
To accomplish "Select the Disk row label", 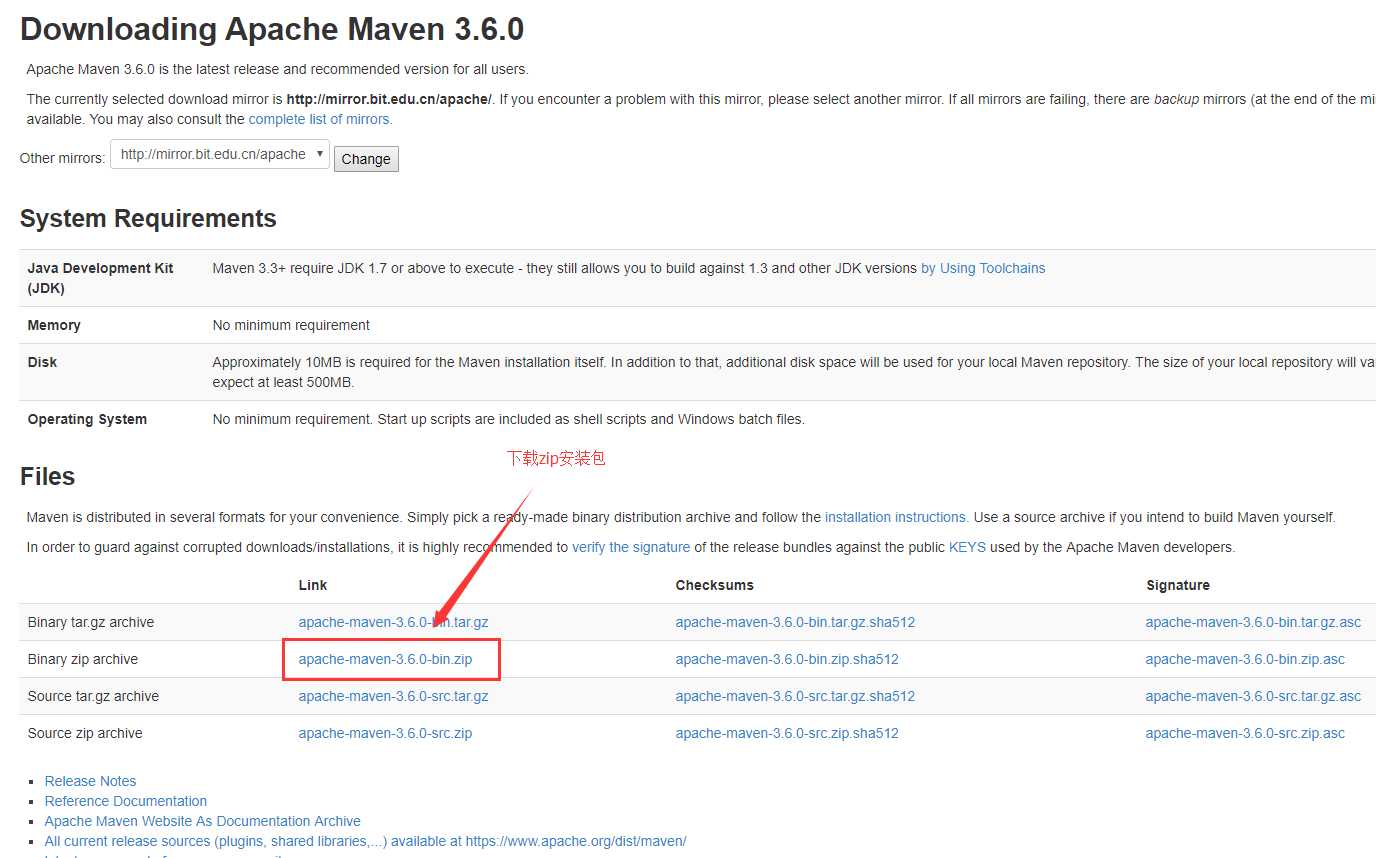I will pos(42,362).
